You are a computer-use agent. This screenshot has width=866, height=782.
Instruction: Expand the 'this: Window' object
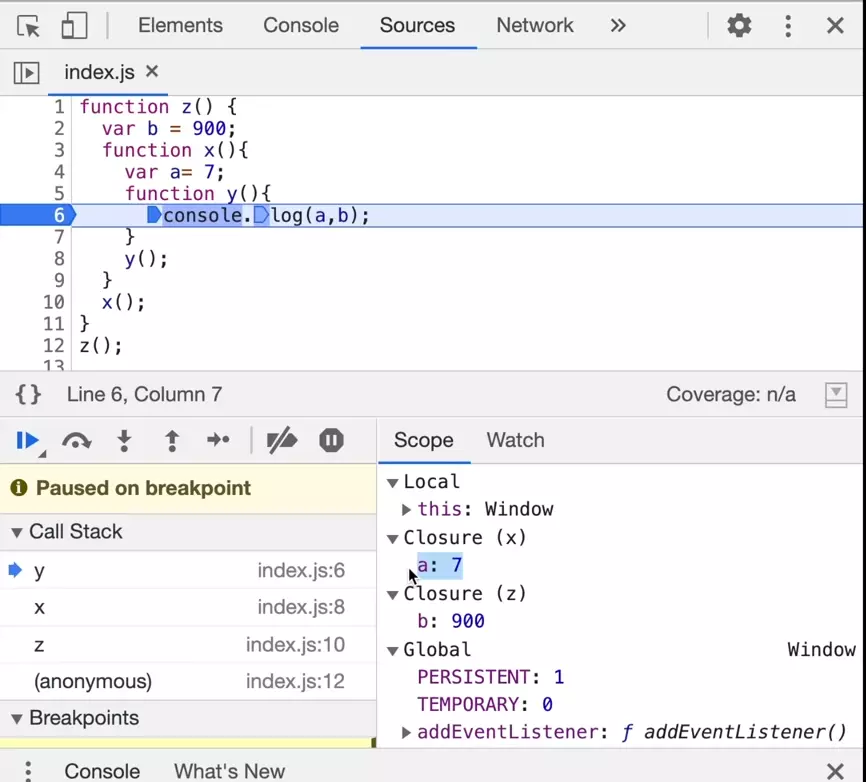(x=407, y=510)
